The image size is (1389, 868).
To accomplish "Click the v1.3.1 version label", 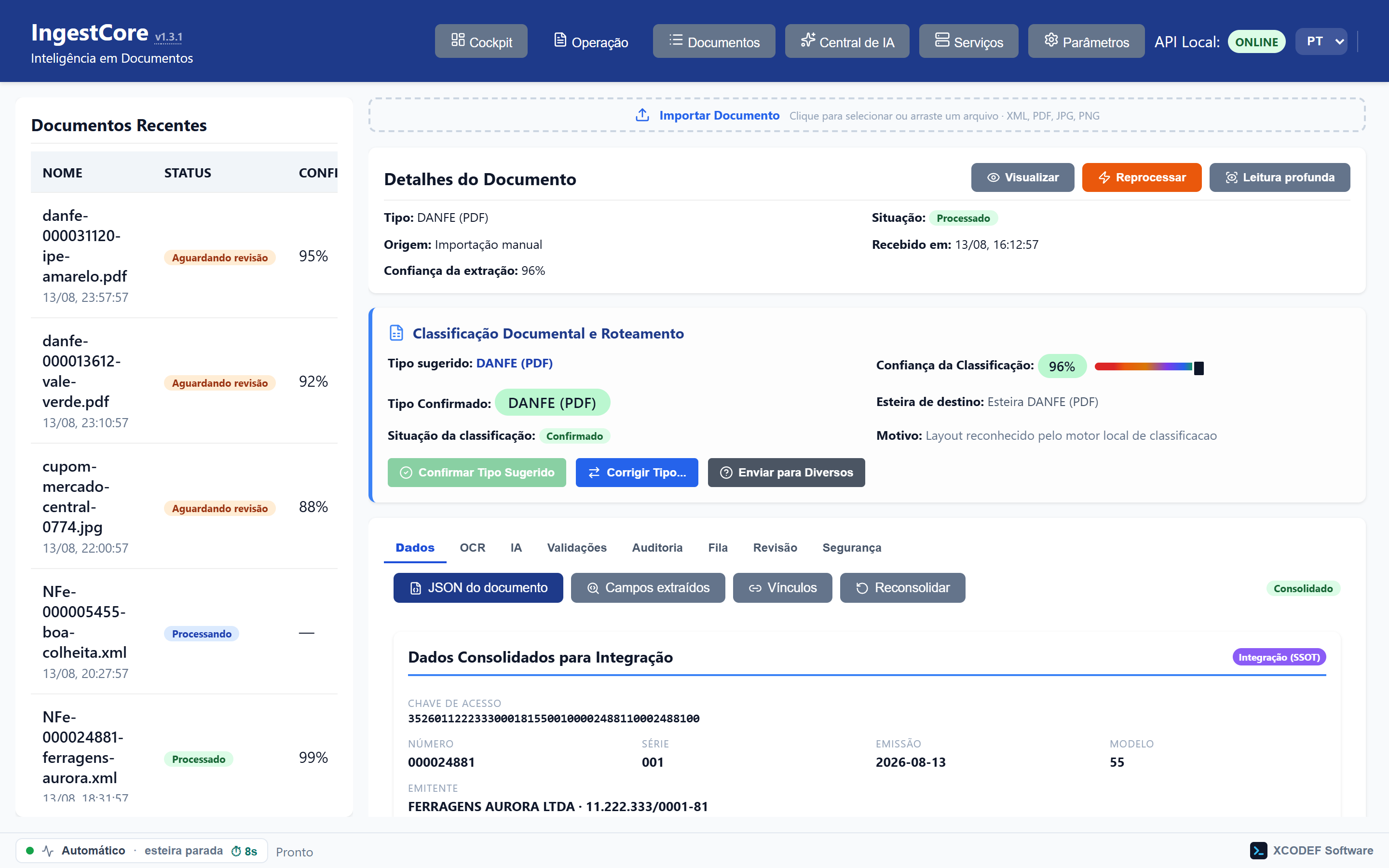I will point(169,37).
